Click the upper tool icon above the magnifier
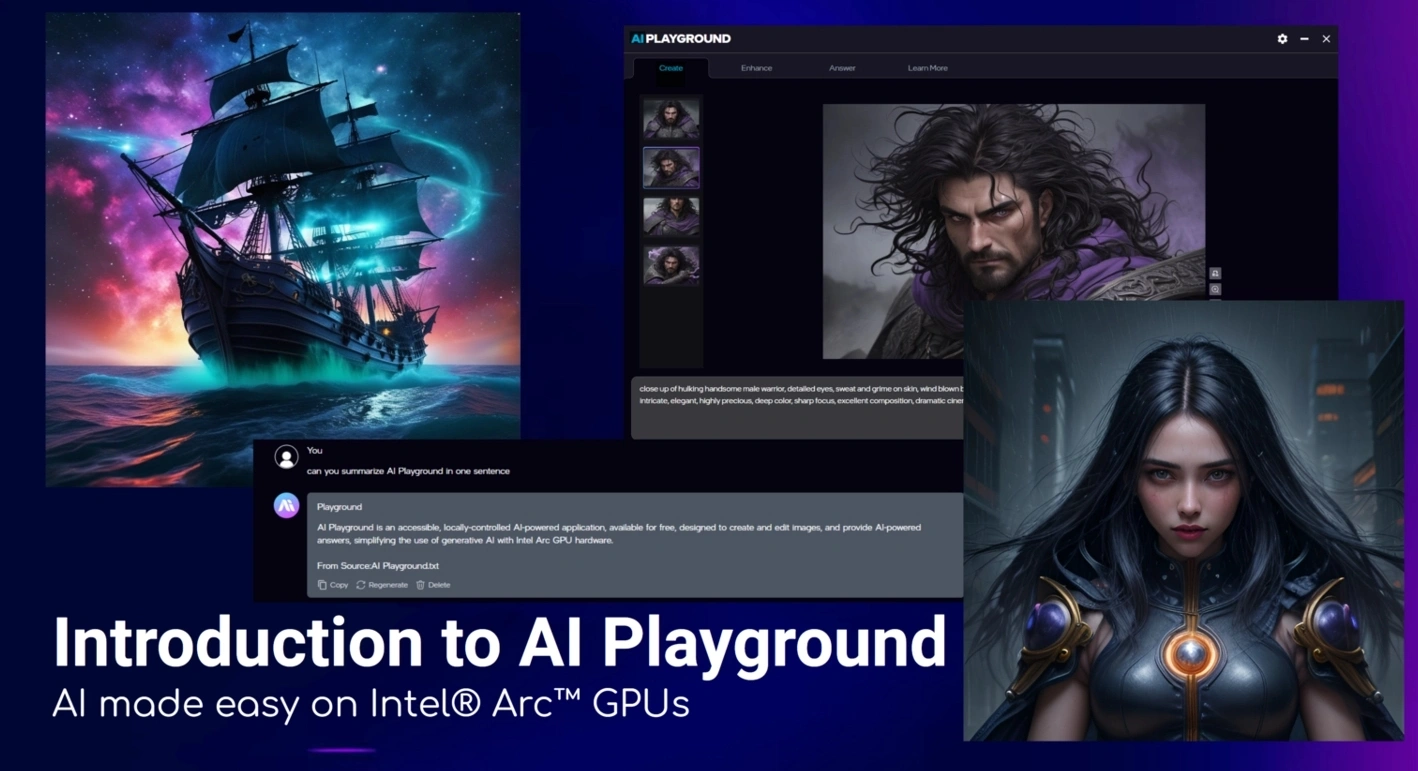 [1215, 273]
